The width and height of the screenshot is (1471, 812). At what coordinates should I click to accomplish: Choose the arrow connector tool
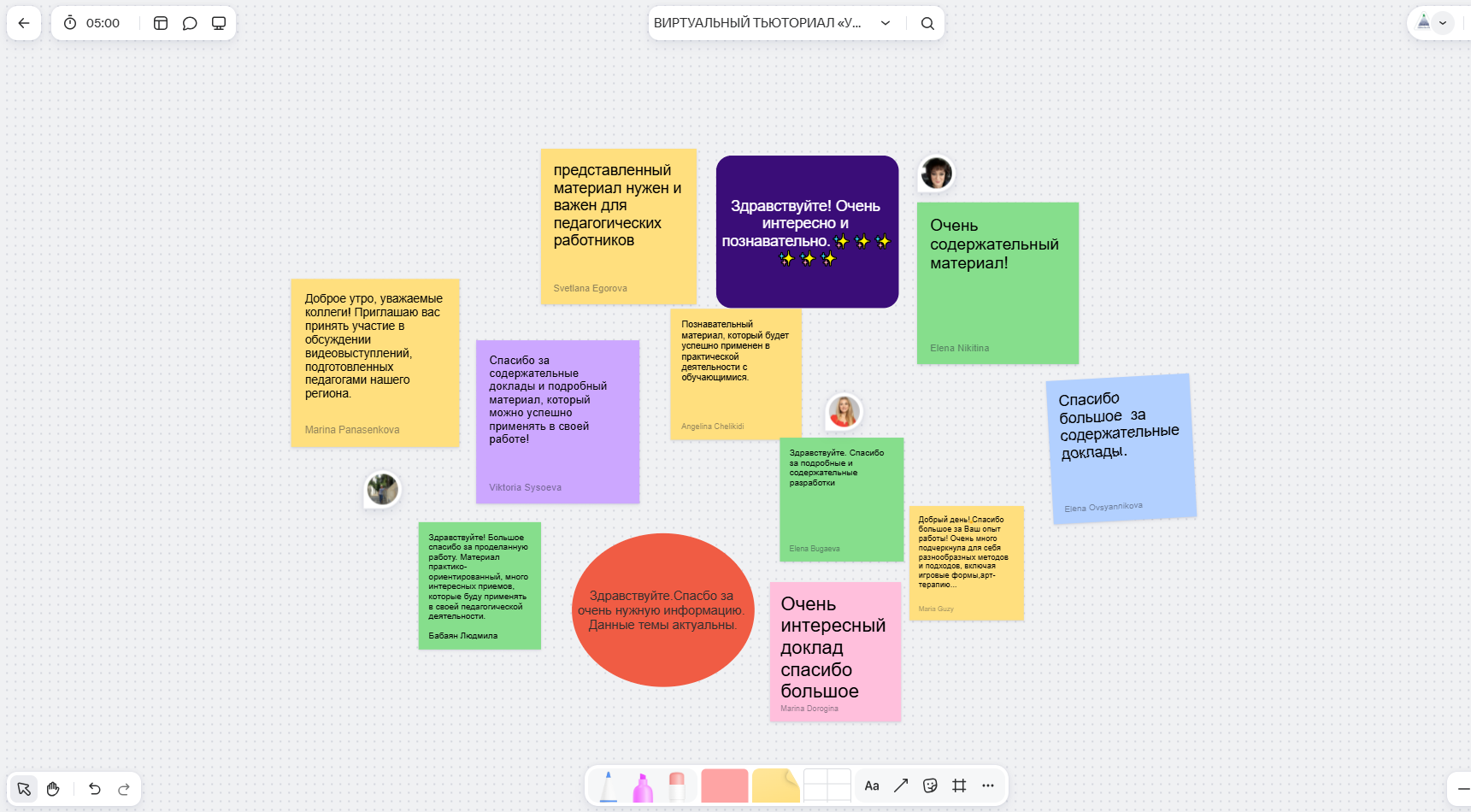[x=901, y=786]
